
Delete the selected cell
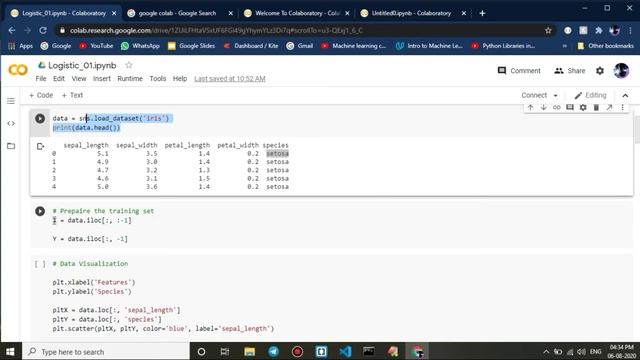(596, 107)
